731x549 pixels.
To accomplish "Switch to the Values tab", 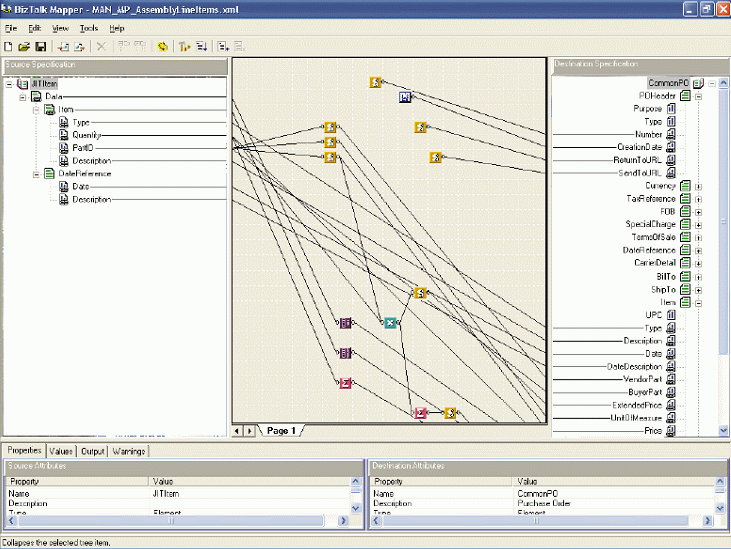I will click(x=61, y=451).
